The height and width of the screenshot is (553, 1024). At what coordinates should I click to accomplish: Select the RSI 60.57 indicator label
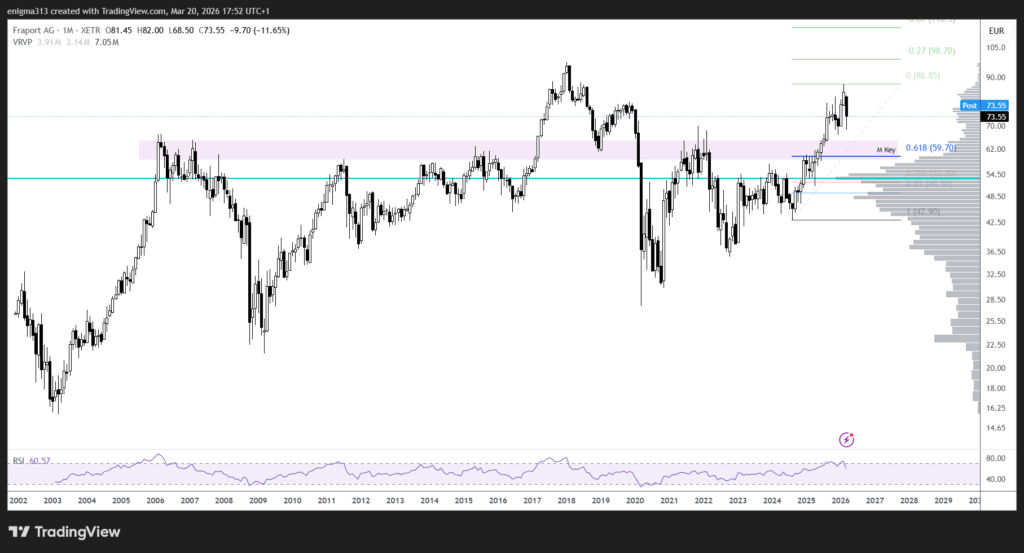pos(31,460)
